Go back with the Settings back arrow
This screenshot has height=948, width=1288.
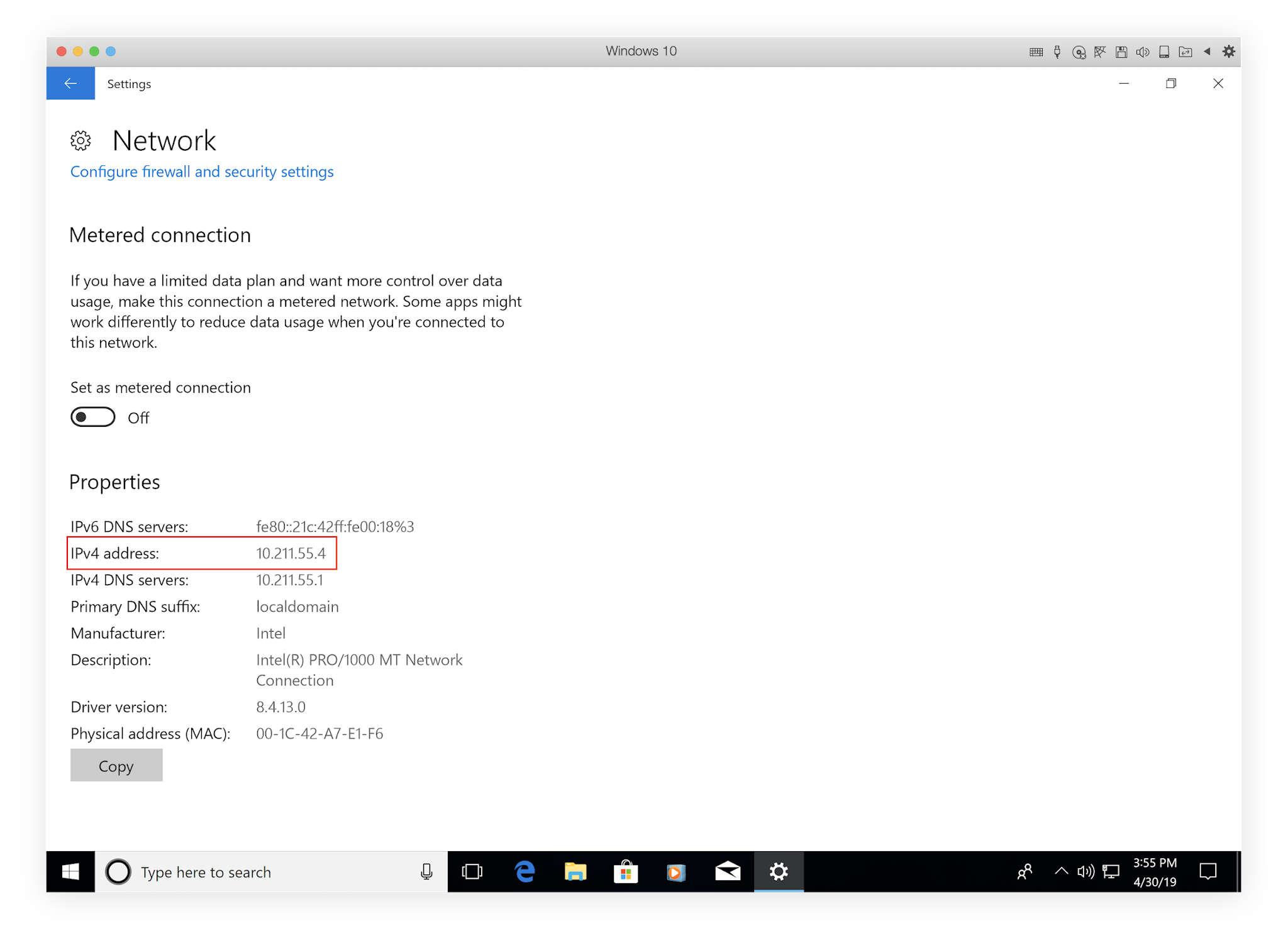coord(70,83)
